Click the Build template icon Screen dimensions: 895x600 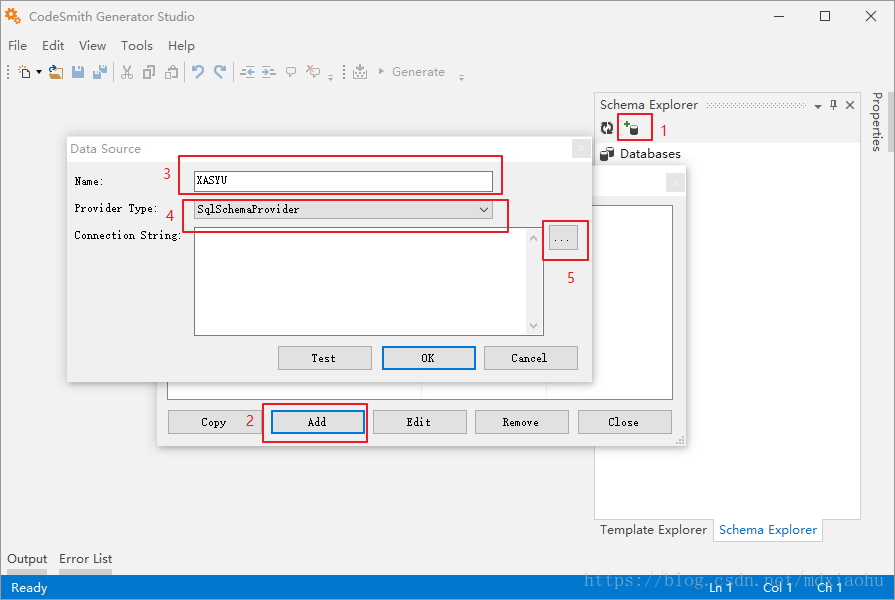360,72
